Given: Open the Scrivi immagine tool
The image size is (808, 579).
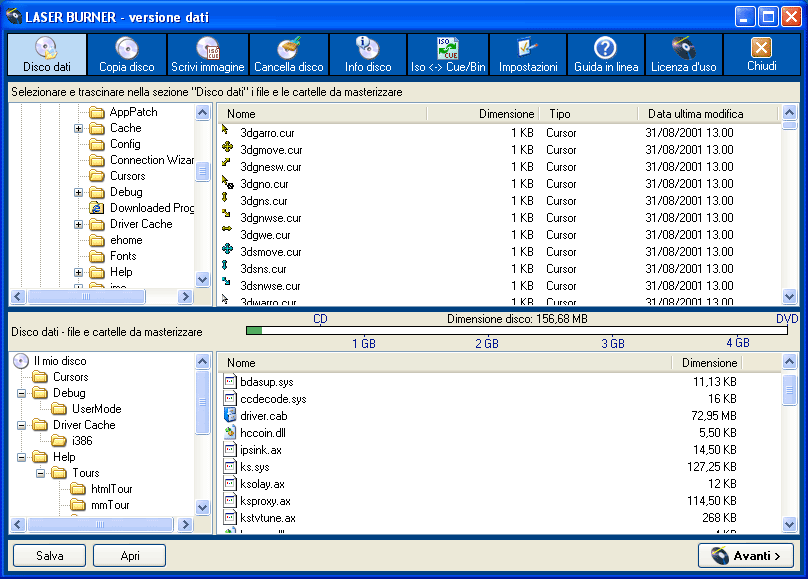Looking at the screenshot, I should click(x=208, y=55).
